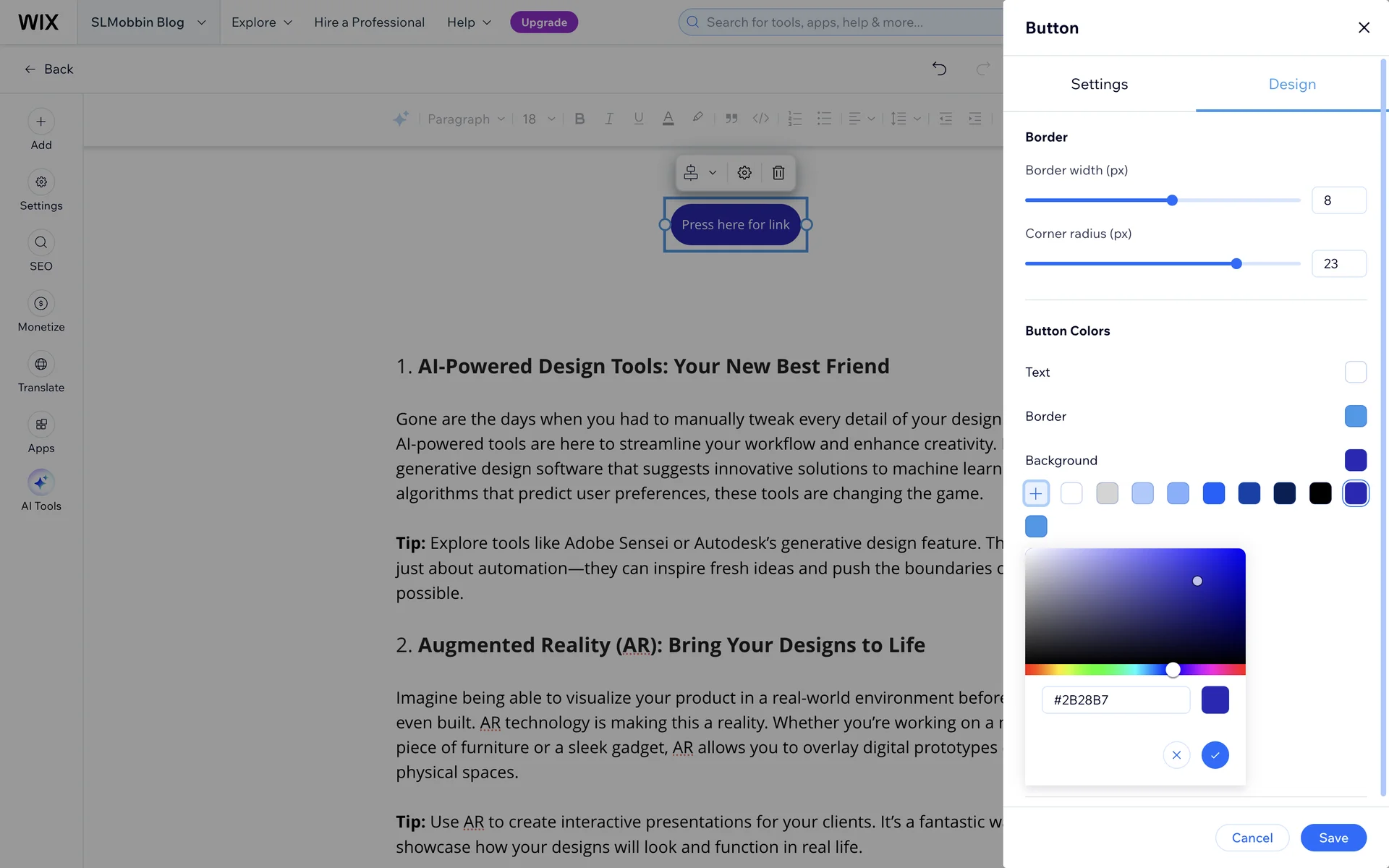Viewport: 1389px width, 868px height.
Task: Click the Text color swatch
Action: click(x=1355, y=372)
